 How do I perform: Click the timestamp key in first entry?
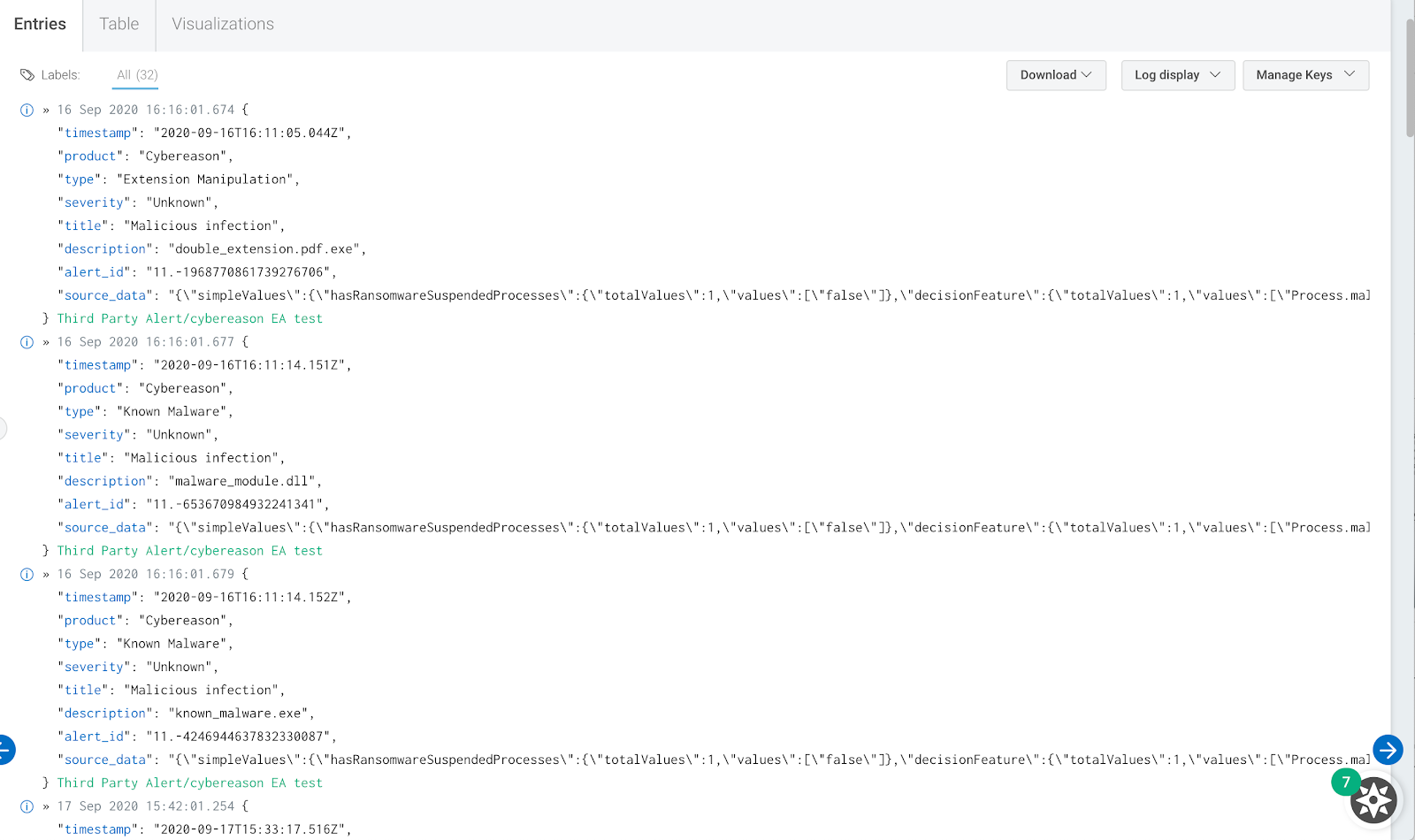[97, 133]
